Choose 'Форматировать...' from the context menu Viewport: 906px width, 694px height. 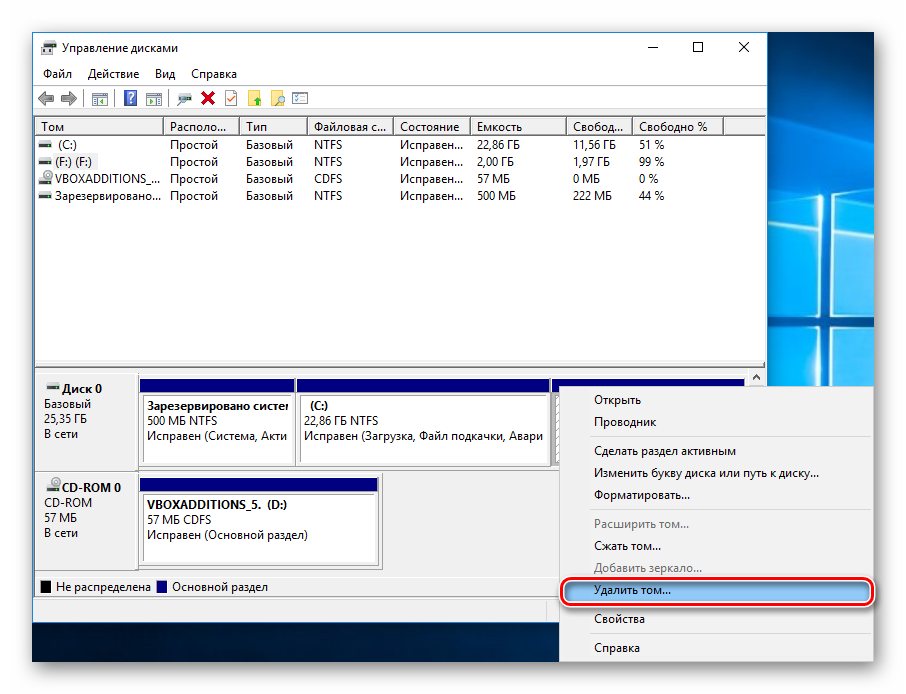(641, 495)
